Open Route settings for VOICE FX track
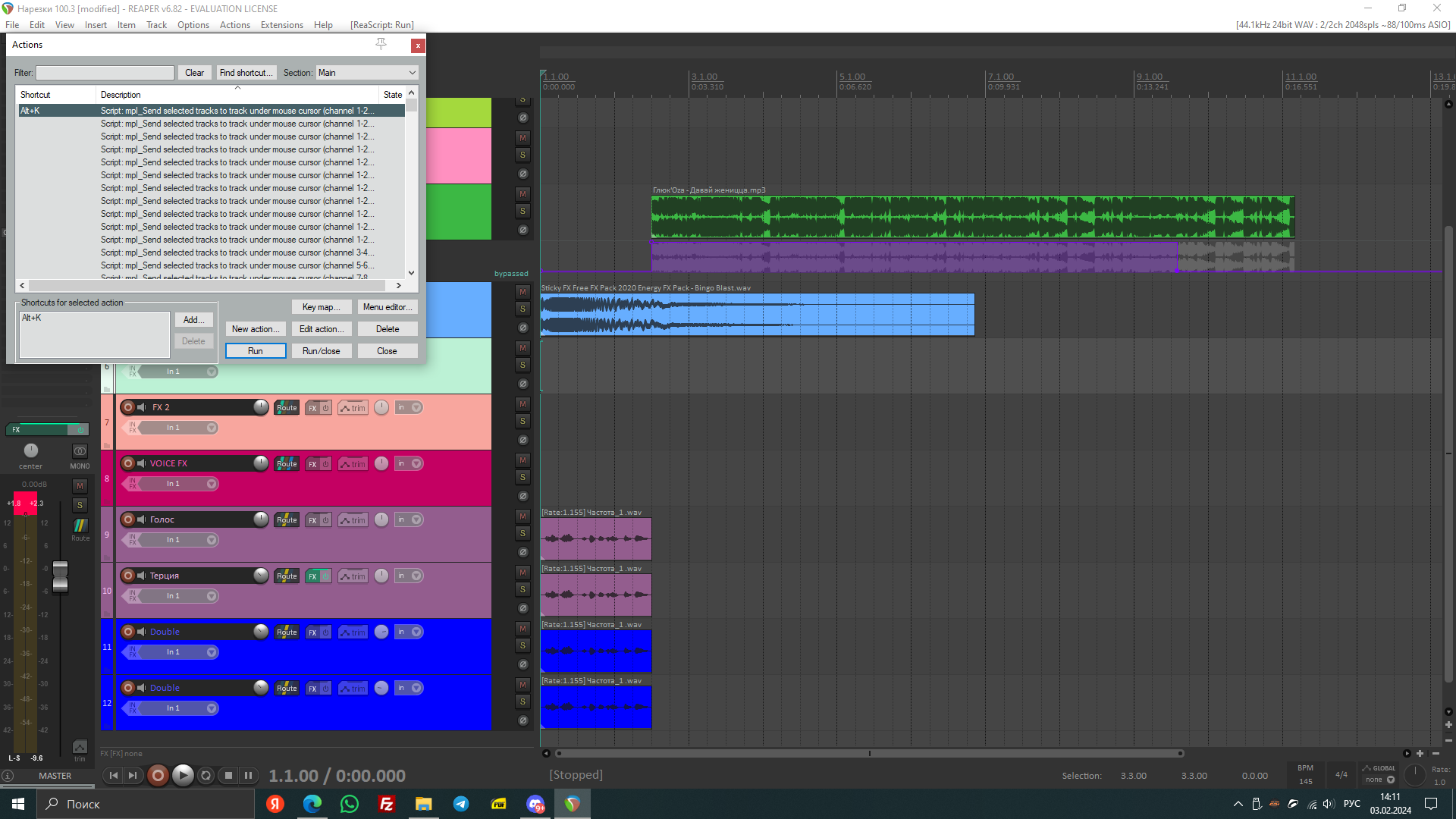Image resolution: width=1456 pixels, height=819 pixels. tap(287, 463)
